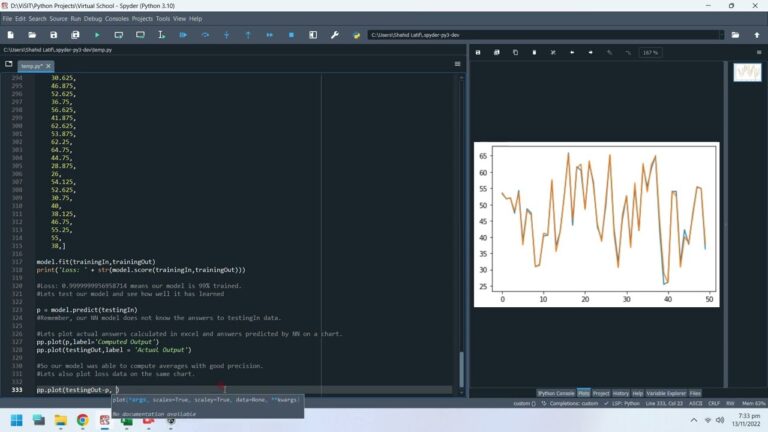Show the previous plot

(572, 52)
